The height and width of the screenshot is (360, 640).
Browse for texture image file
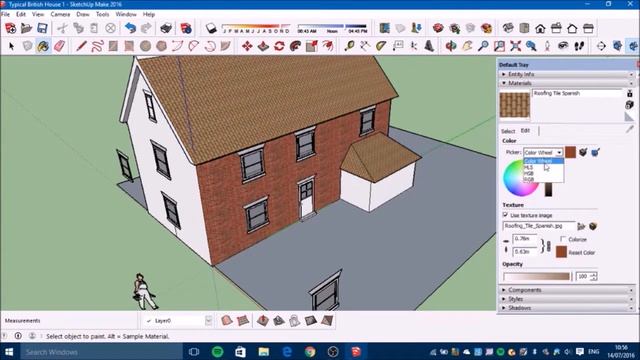tap(581, 226)
